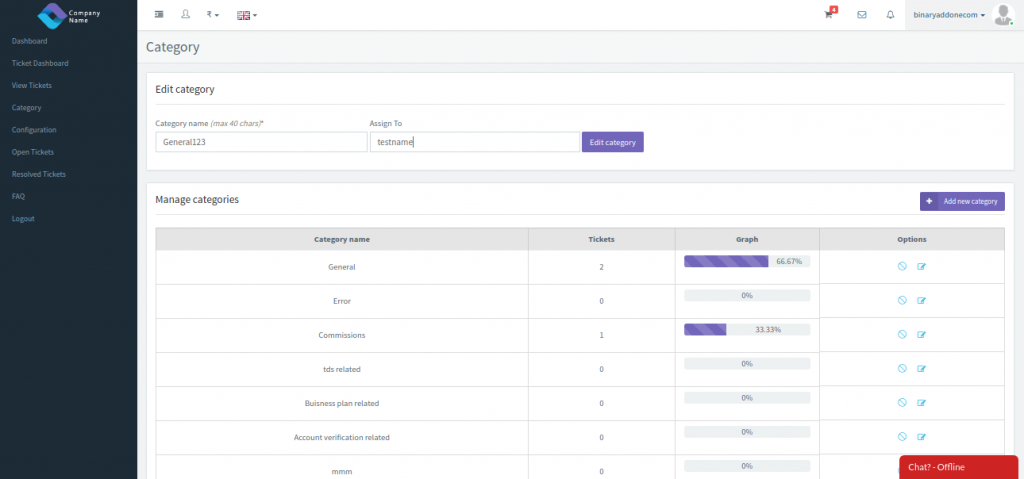Deactivate the tds related category
The height and width of the screenshot is (479, 1024).
tap(902, 368)
